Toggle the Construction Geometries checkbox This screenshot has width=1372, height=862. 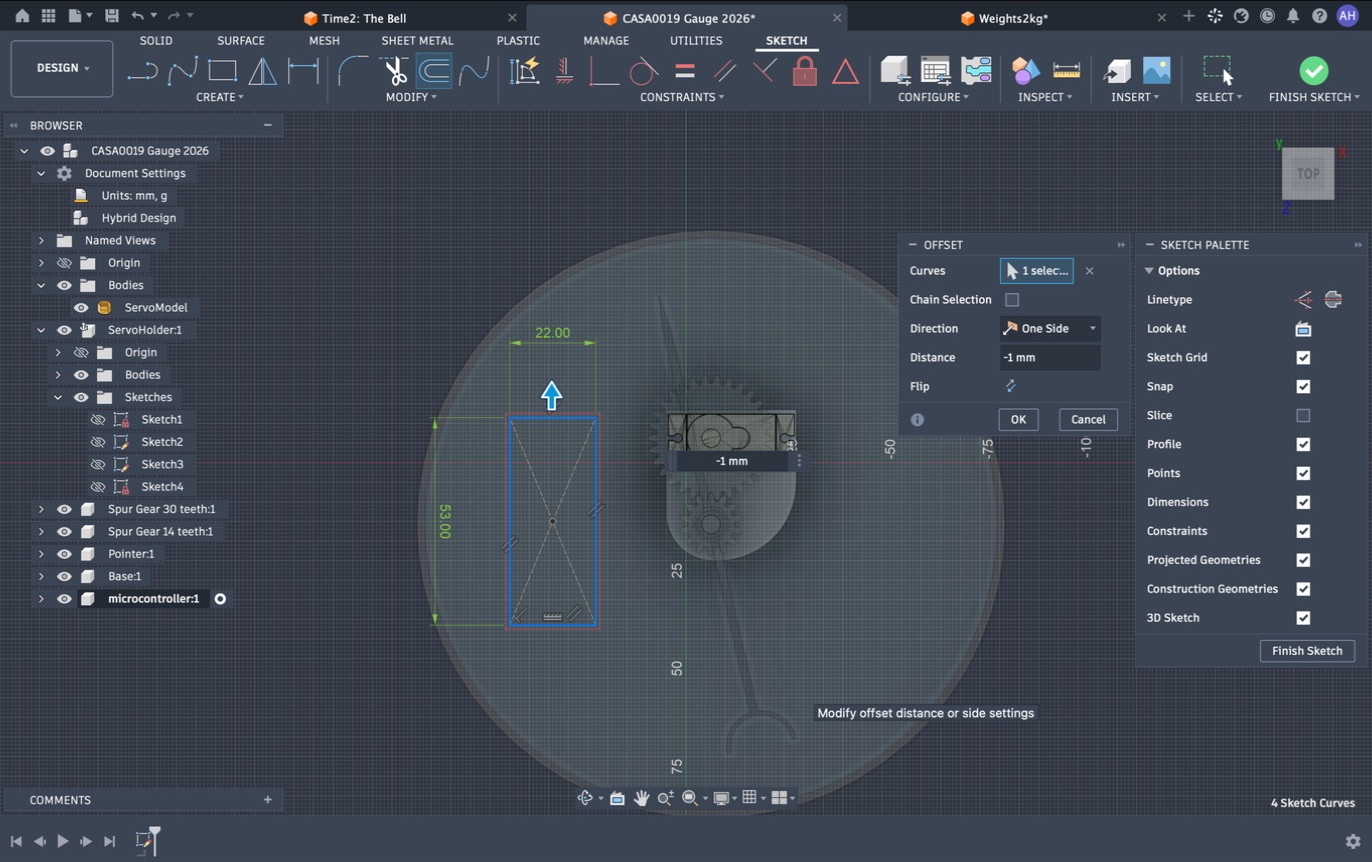click(1303, 589)
